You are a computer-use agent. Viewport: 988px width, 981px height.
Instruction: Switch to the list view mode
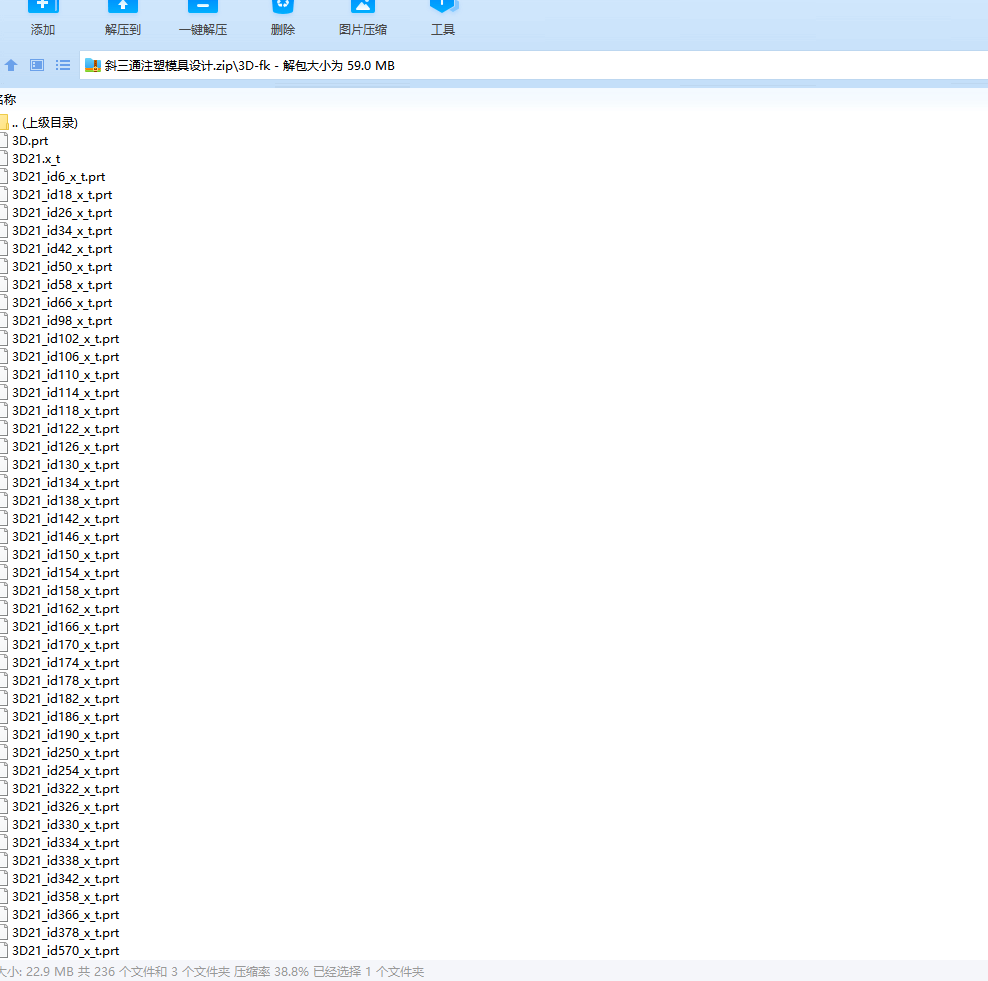[x=63, y=65]
